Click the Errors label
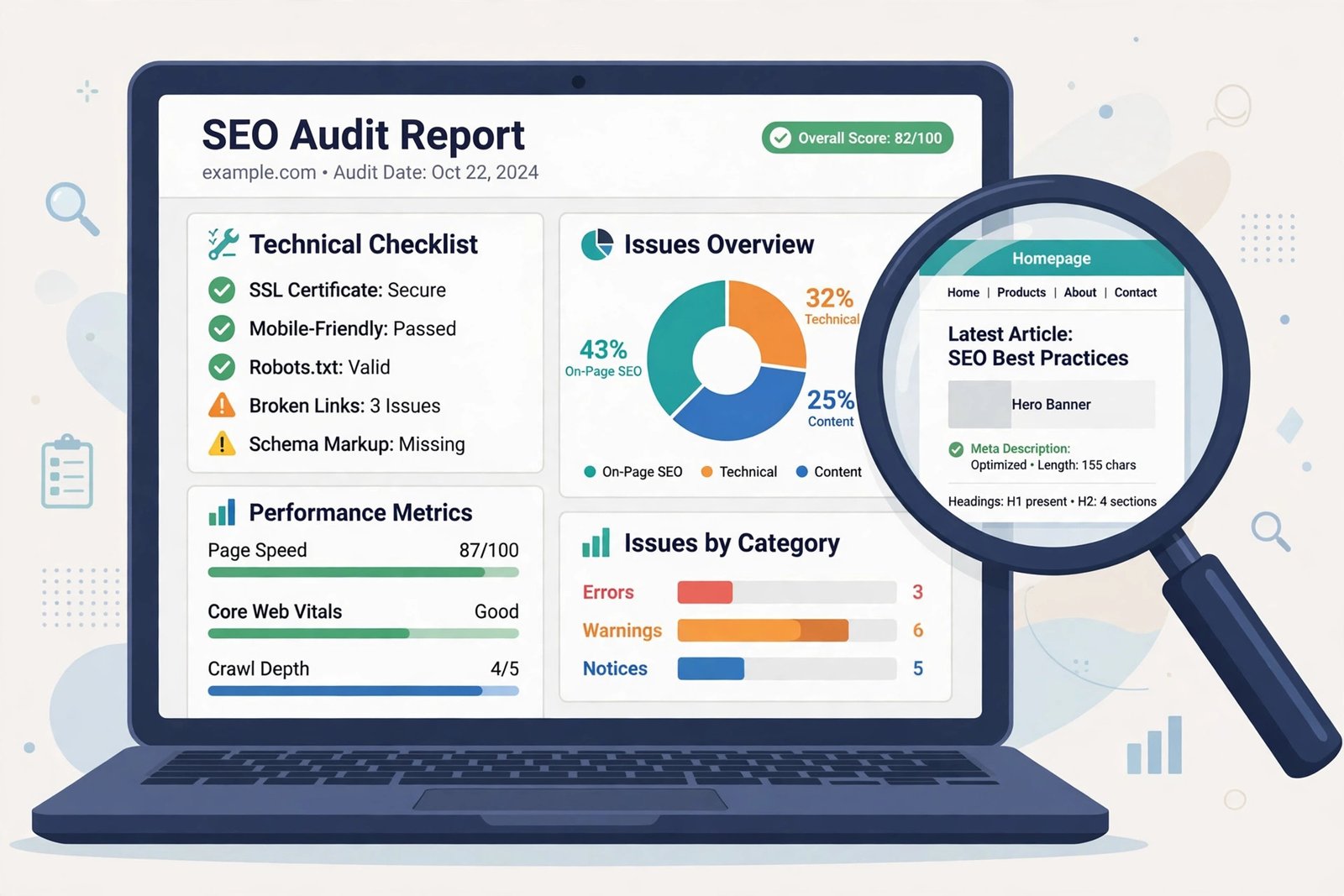 (x=608, y=592)
